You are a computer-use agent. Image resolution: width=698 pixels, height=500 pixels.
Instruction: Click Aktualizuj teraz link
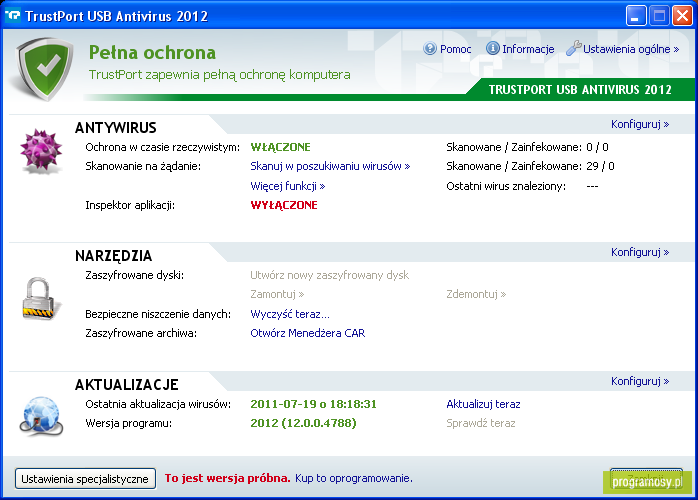483,404
